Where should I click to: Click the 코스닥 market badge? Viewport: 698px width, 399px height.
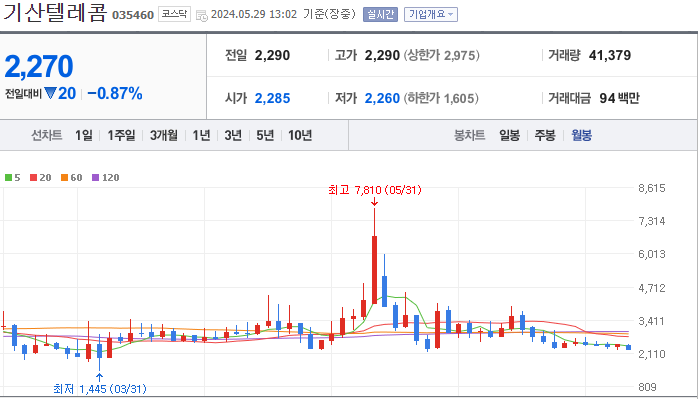[x=174, y=14]
